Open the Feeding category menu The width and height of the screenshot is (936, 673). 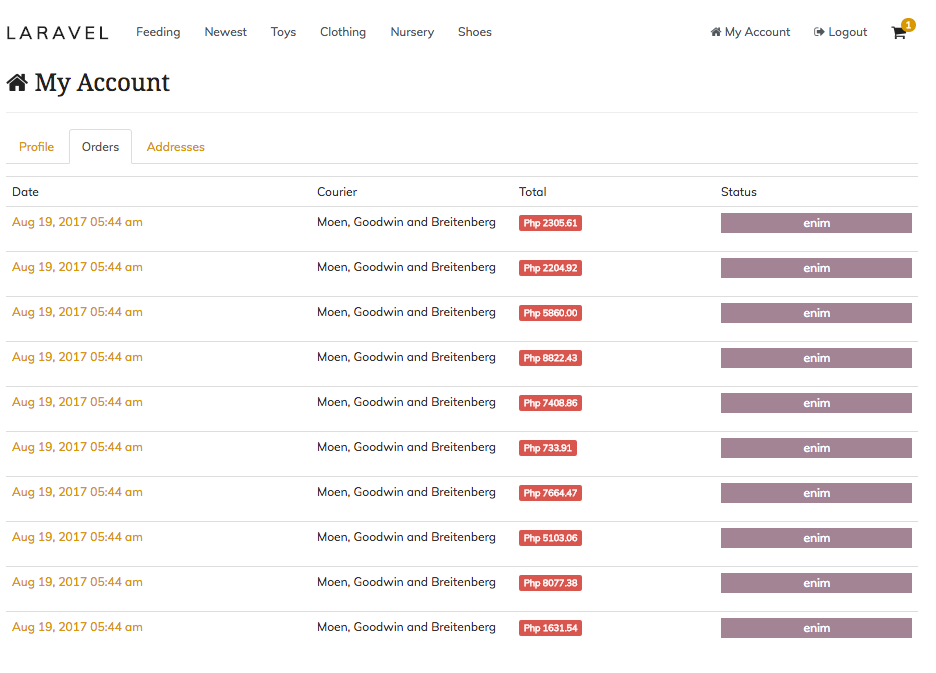(158, 32)
